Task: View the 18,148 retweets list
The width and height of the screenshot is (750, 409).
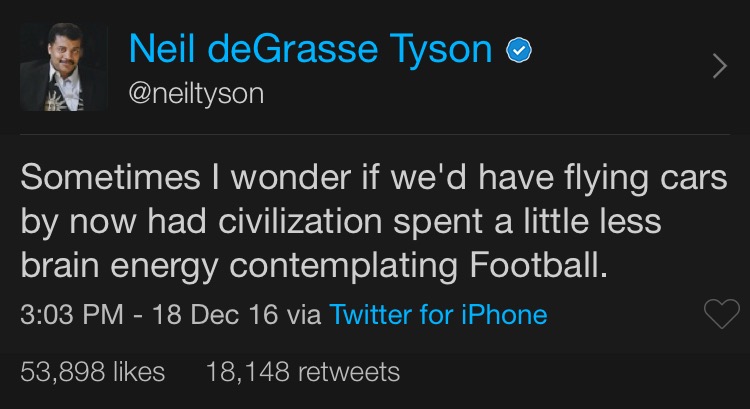Action: (302, 373)
